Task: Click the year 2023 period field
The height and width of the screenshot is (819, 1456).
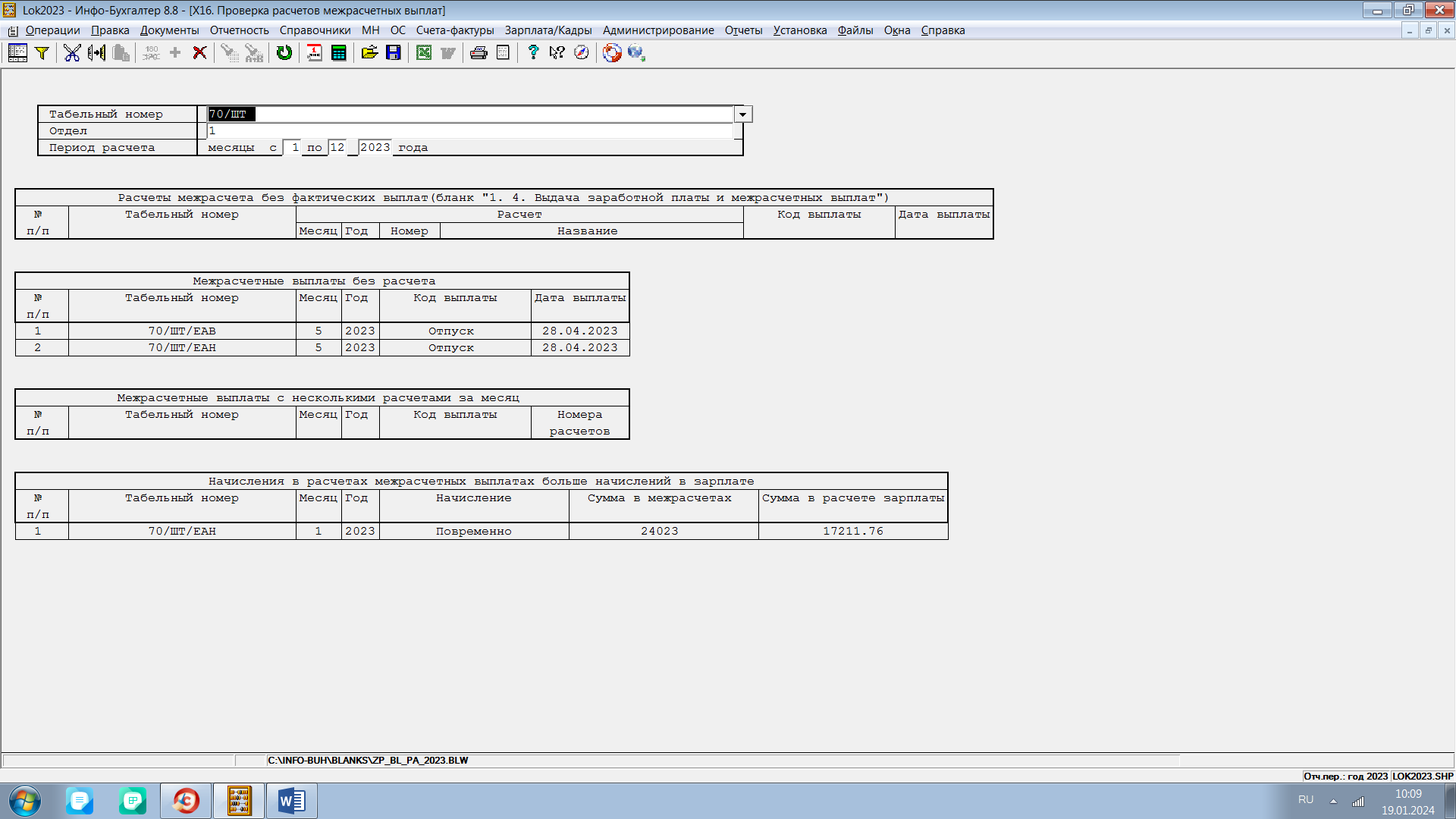Action: [375, 148]
